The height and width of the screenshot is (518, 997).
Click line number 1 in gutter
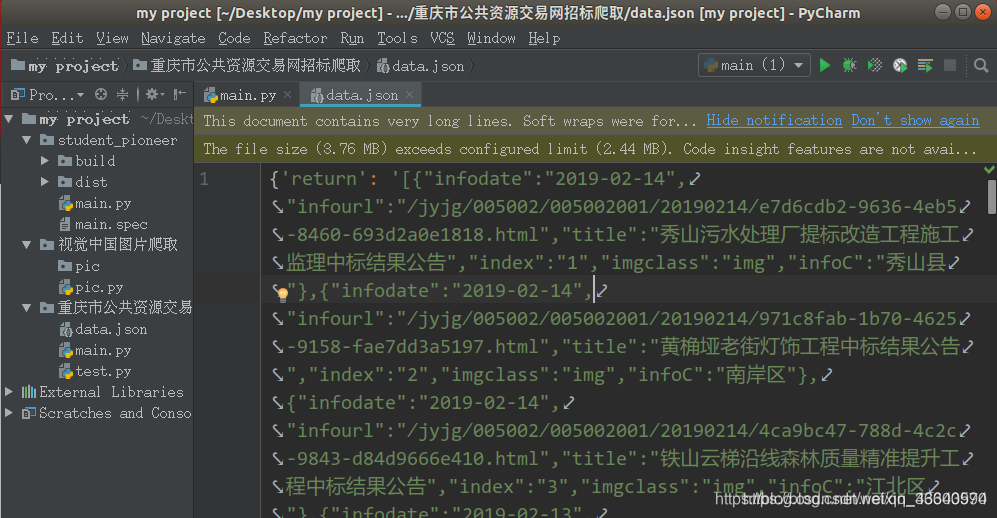(204, 179)
